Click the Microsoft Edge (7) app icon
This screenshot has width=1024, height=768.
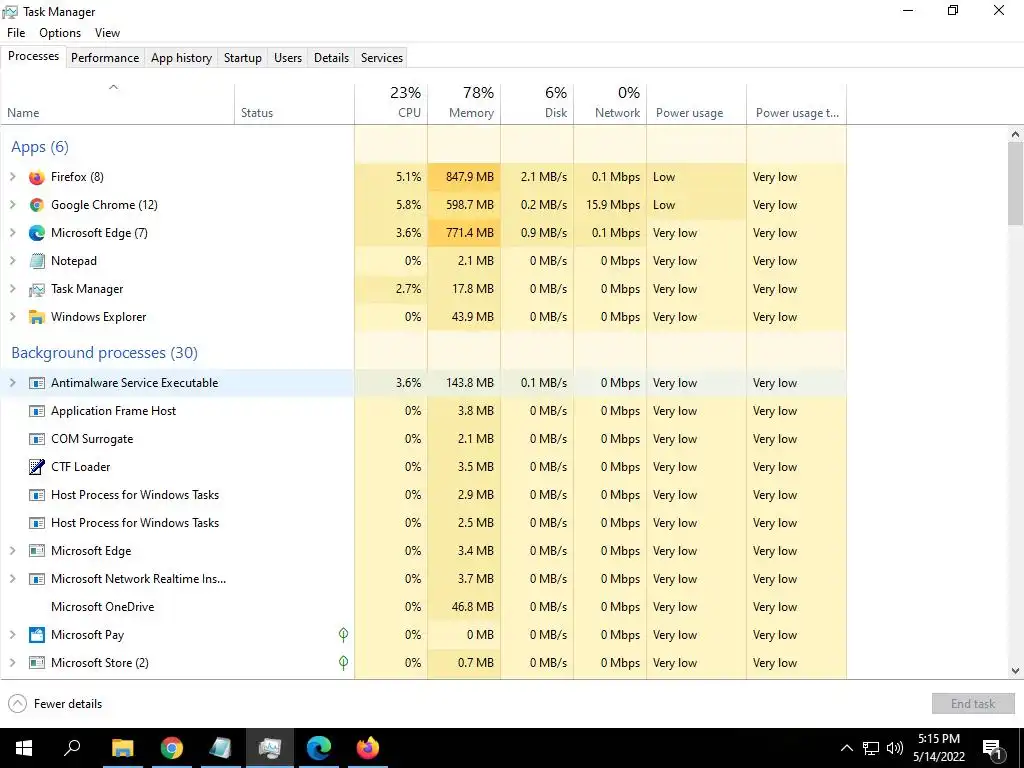[37, 233]
